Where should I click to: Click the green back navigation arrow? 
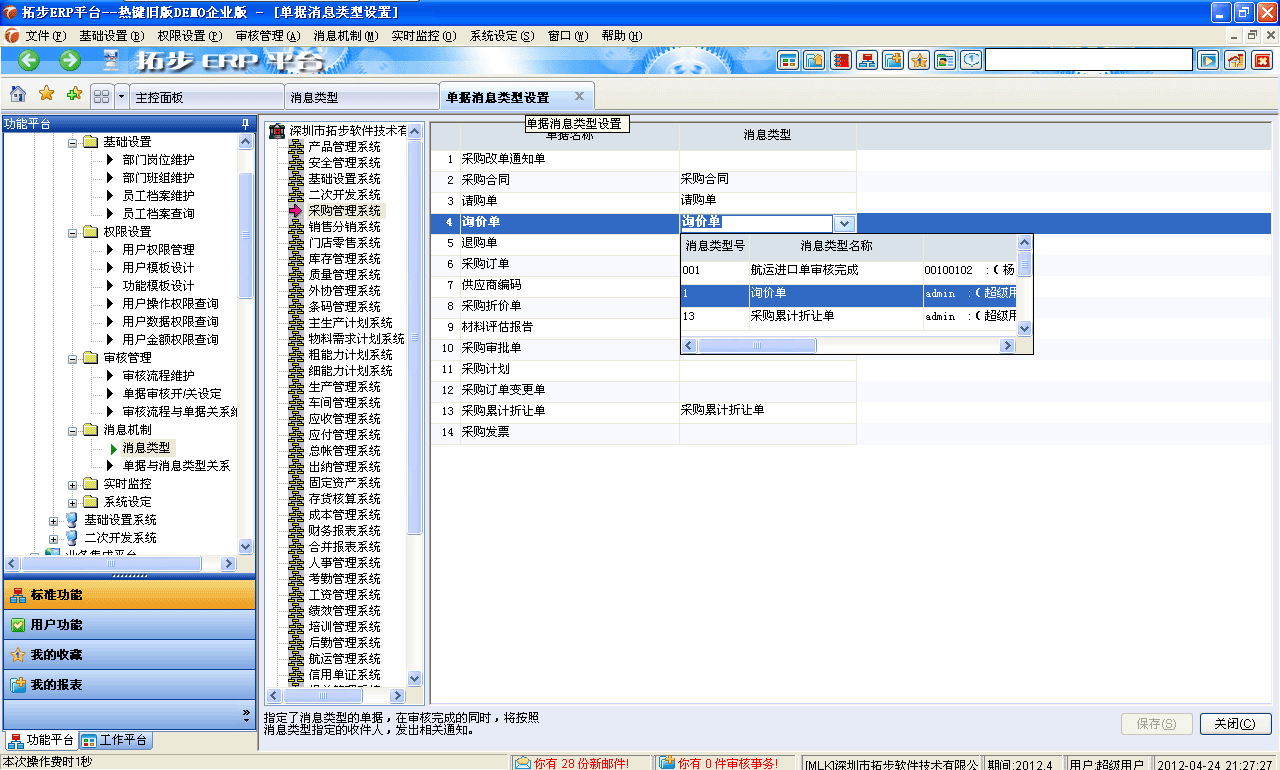tap(28, 60)
